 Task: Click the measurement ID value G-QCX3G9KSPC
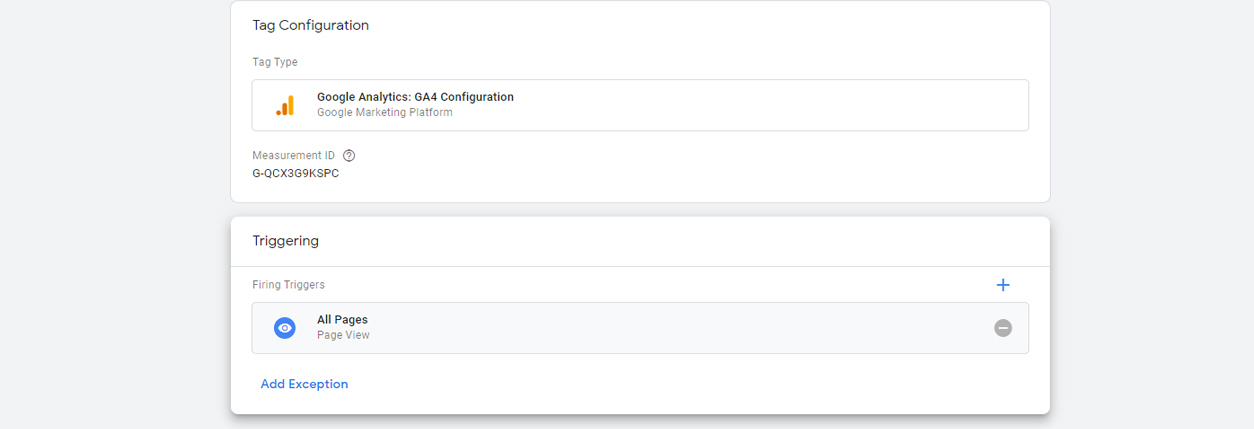(x=296, y=173)
